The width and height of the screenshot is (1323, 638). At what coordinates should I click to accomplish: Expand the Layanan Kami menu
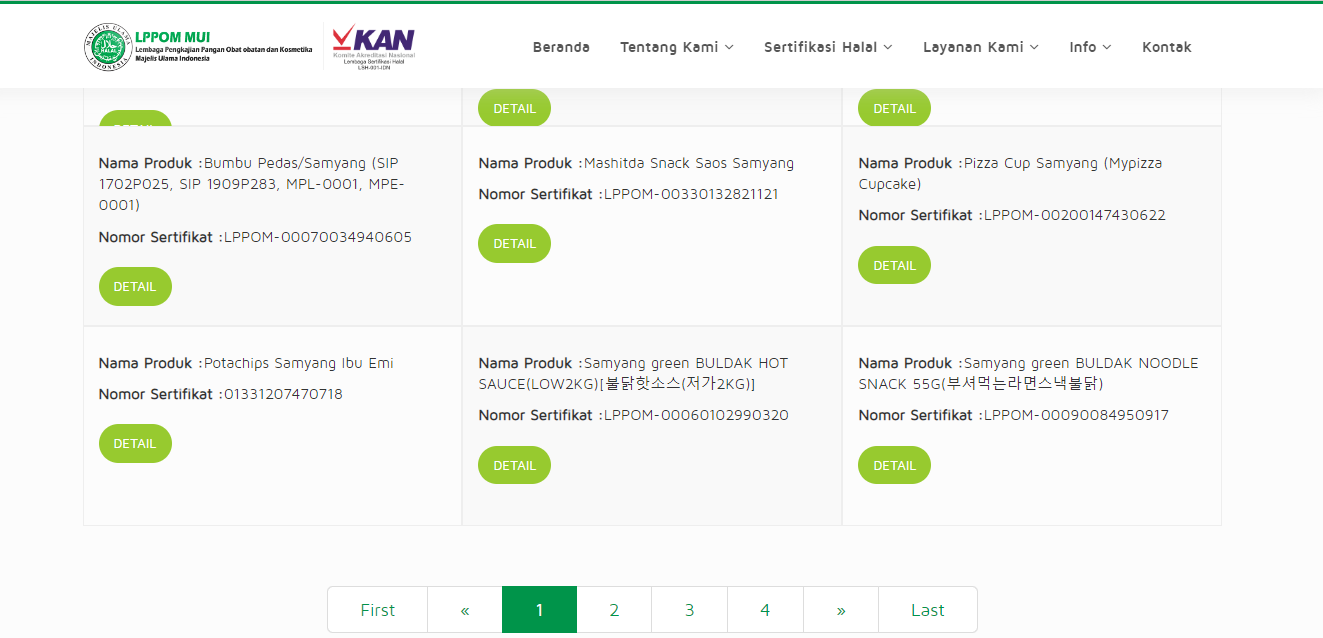(980, 47)
